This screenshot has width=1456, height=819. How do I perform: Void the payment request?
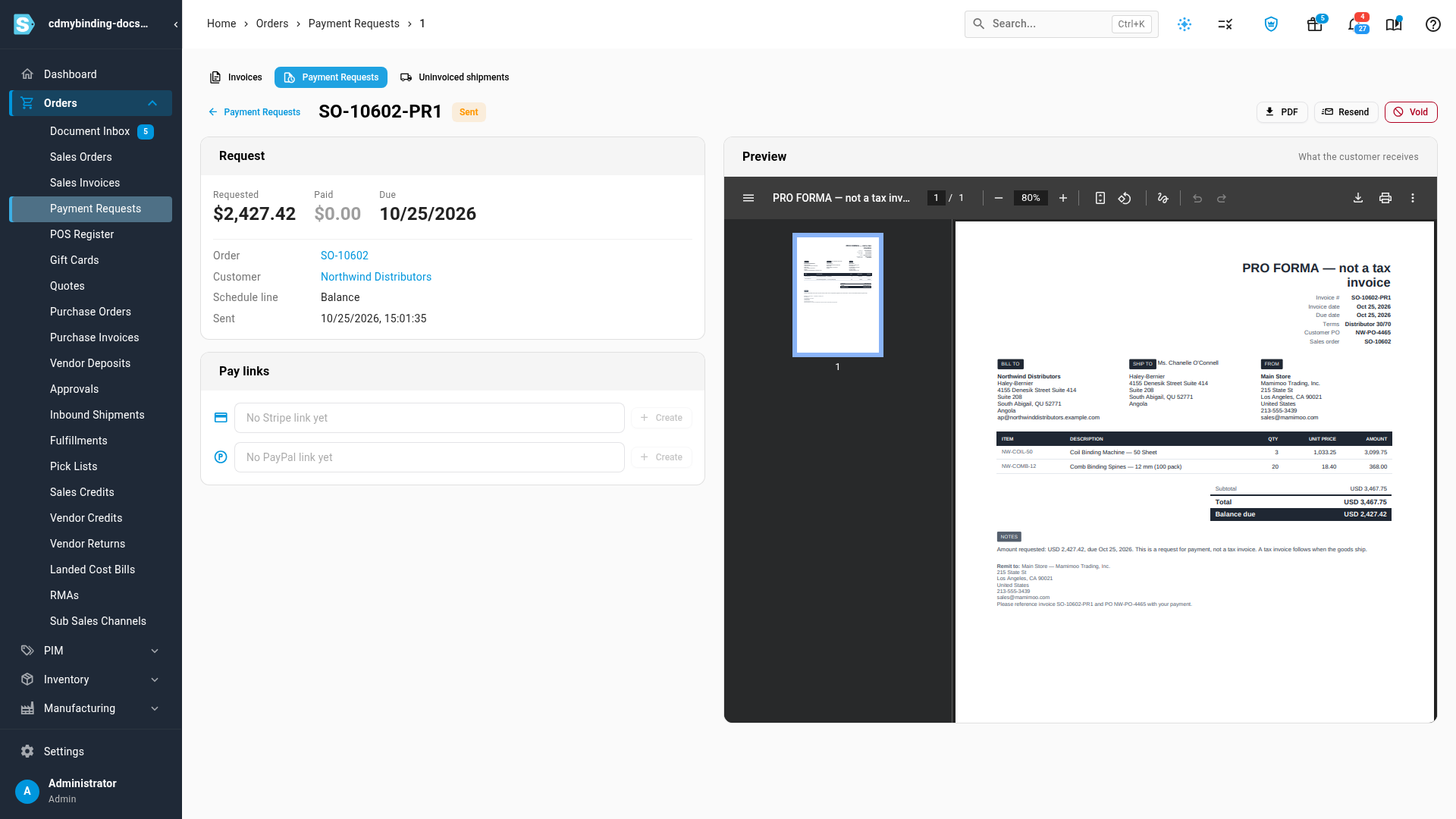[x=1411, y=112]
